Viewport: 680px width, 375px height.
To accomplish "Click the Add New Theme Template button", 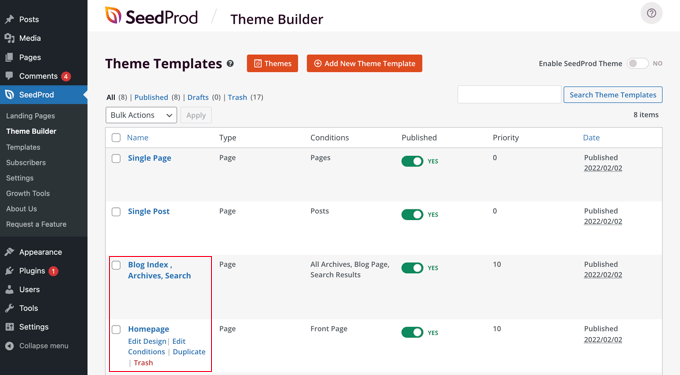I will coord(364,63).
